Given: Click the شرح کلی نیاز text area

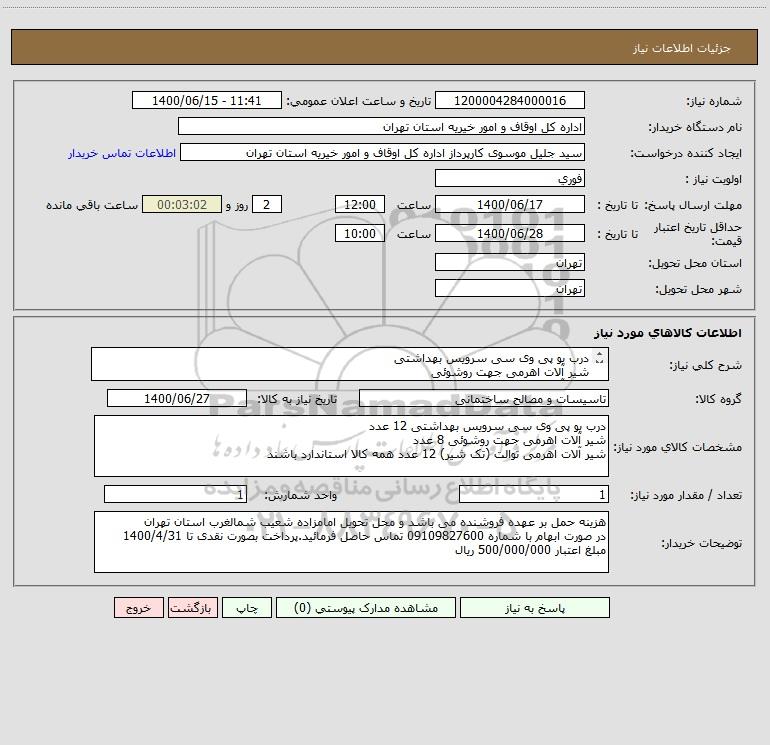Looking at the screenshot, I should (x=350, y=364).
